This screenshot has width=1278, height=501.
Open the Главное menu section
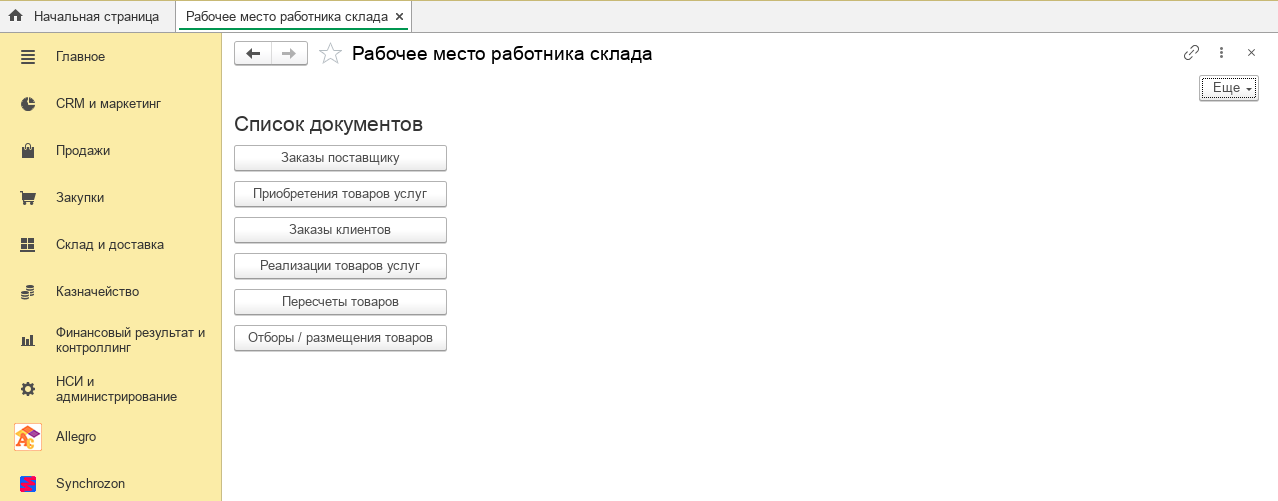[81, 57]
